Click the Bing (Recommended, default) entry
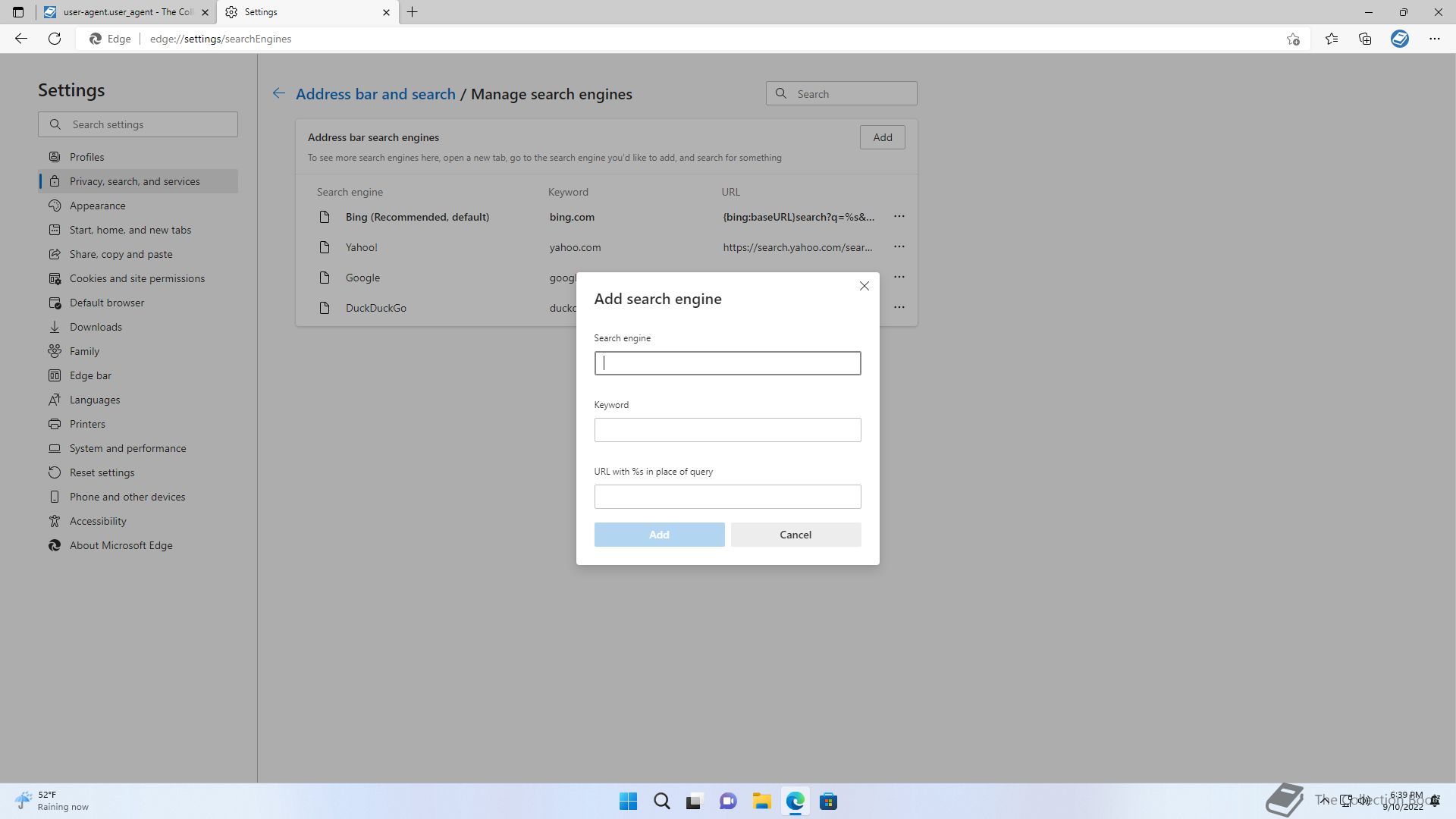Image resolution: width=1456 pixels, height=819 pixels. tap(417, 217)
